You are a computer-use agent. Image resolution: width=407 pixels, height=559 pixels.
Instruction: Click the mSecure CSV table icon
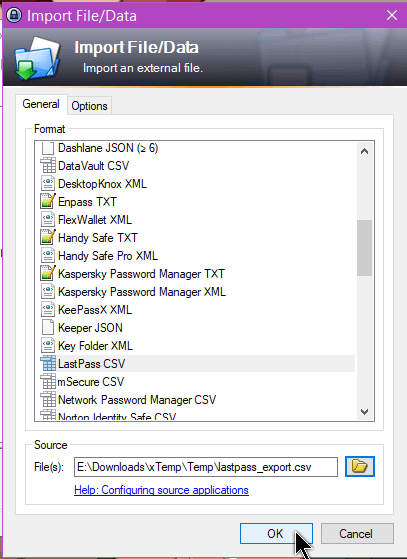tap(48, 382)
